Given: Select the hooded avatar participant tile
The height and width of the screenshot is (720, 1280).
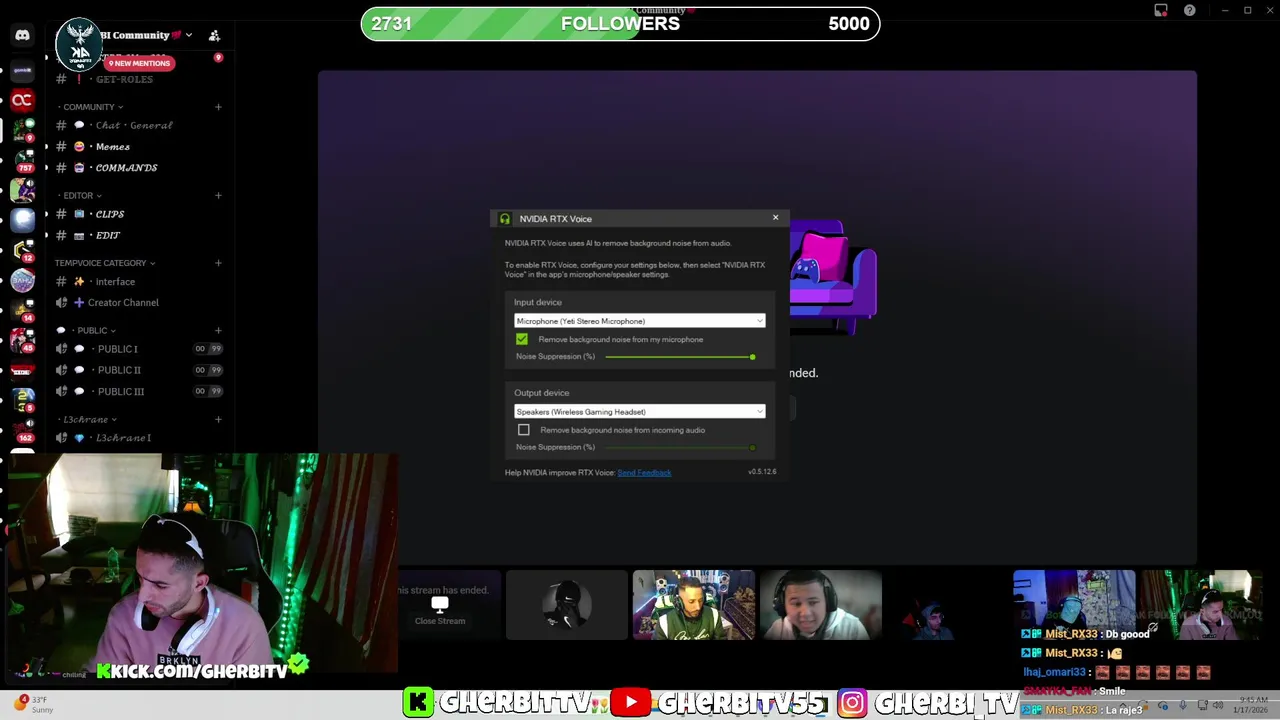Looking at the screenshot, I should (x=566, y=605).
